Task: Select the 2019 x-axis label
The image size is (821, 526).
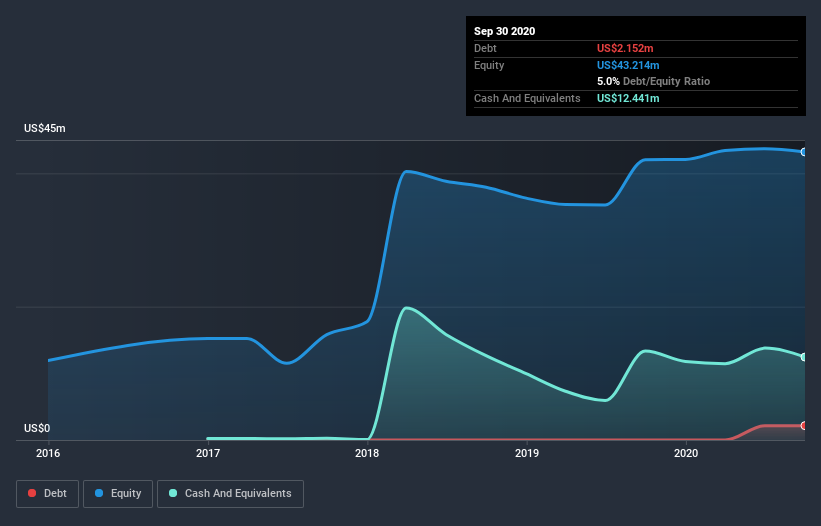Action: [527, 453]
